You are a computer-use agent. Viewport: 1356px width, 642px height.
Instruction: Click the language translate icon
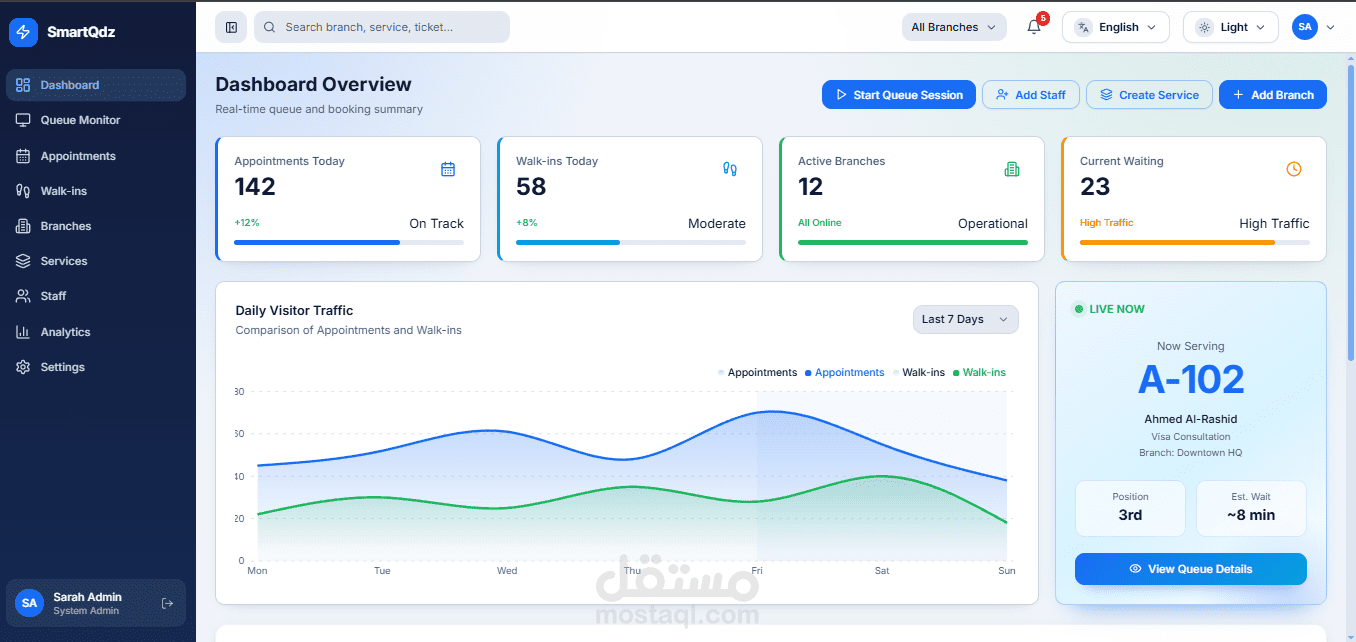1083,27
